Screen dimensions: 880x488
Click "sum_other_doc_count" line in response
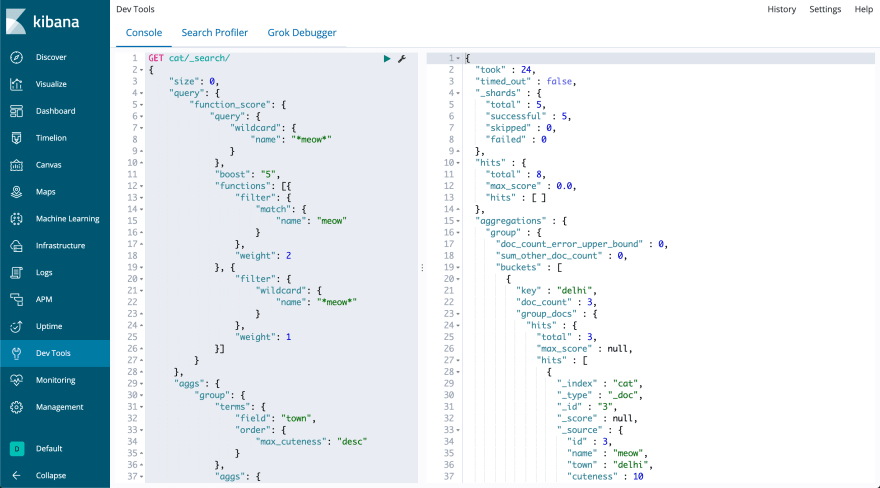tap(561, 256)
